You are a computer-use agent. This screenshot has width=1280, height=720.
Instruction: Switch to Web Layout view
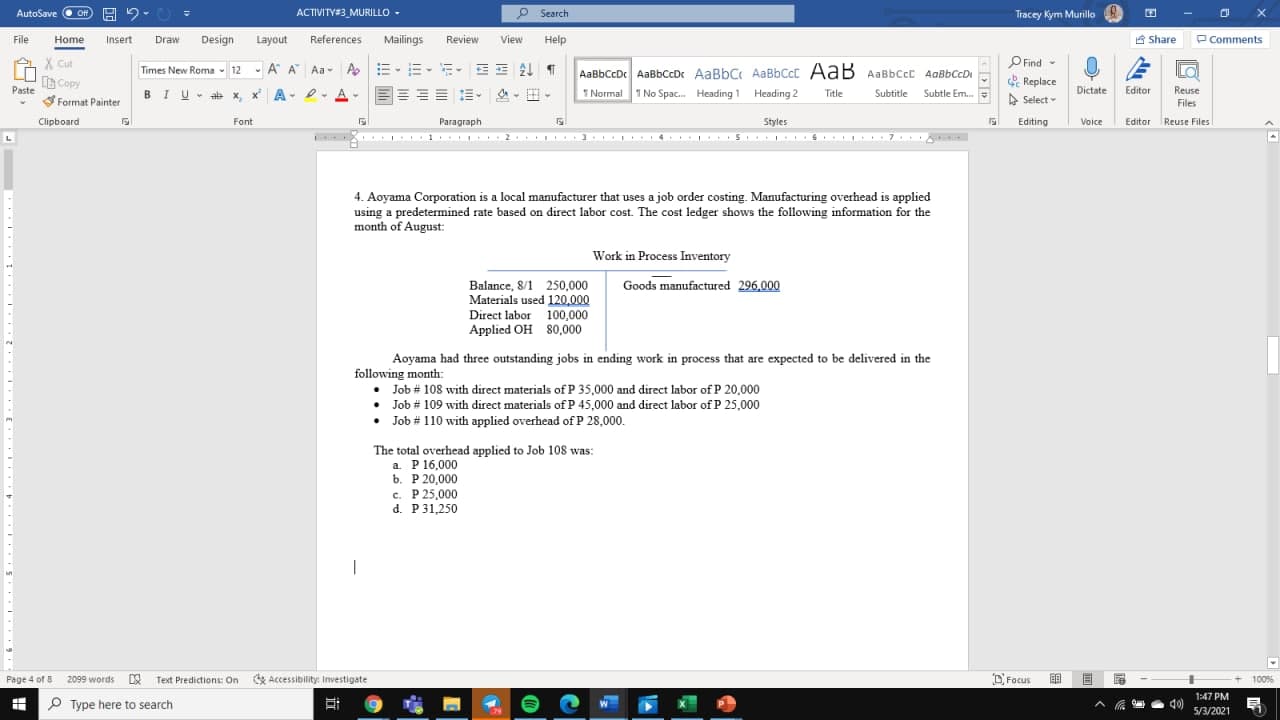[x=1119, y=679]
